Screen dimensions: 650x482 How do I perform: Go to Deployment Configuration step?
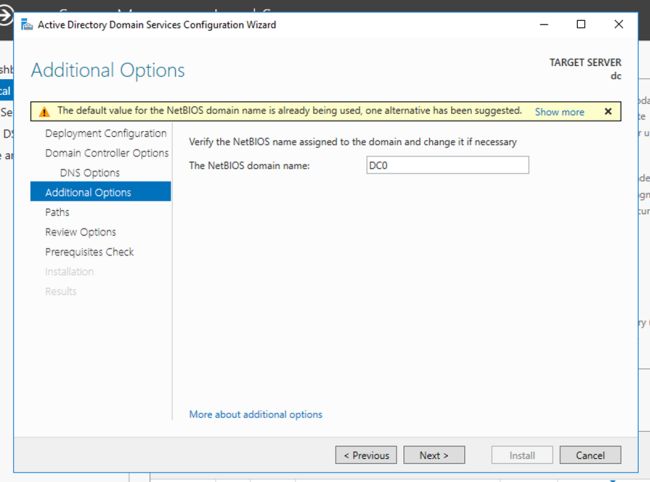pyautogui.click(x=106, y=133)
